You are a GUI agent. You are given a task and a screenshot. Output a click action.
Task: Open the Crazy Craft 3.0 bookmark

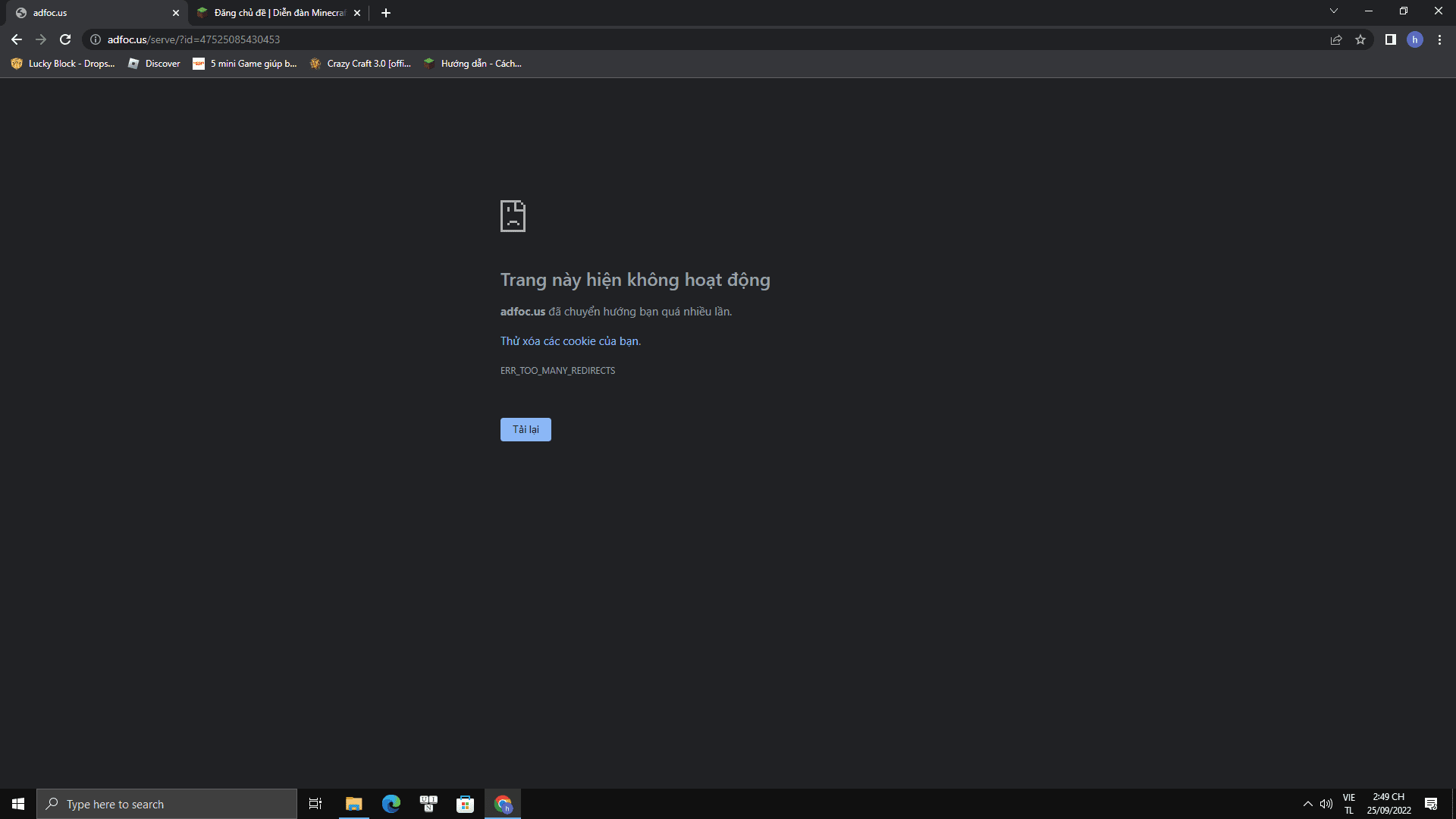coord(361,64)
